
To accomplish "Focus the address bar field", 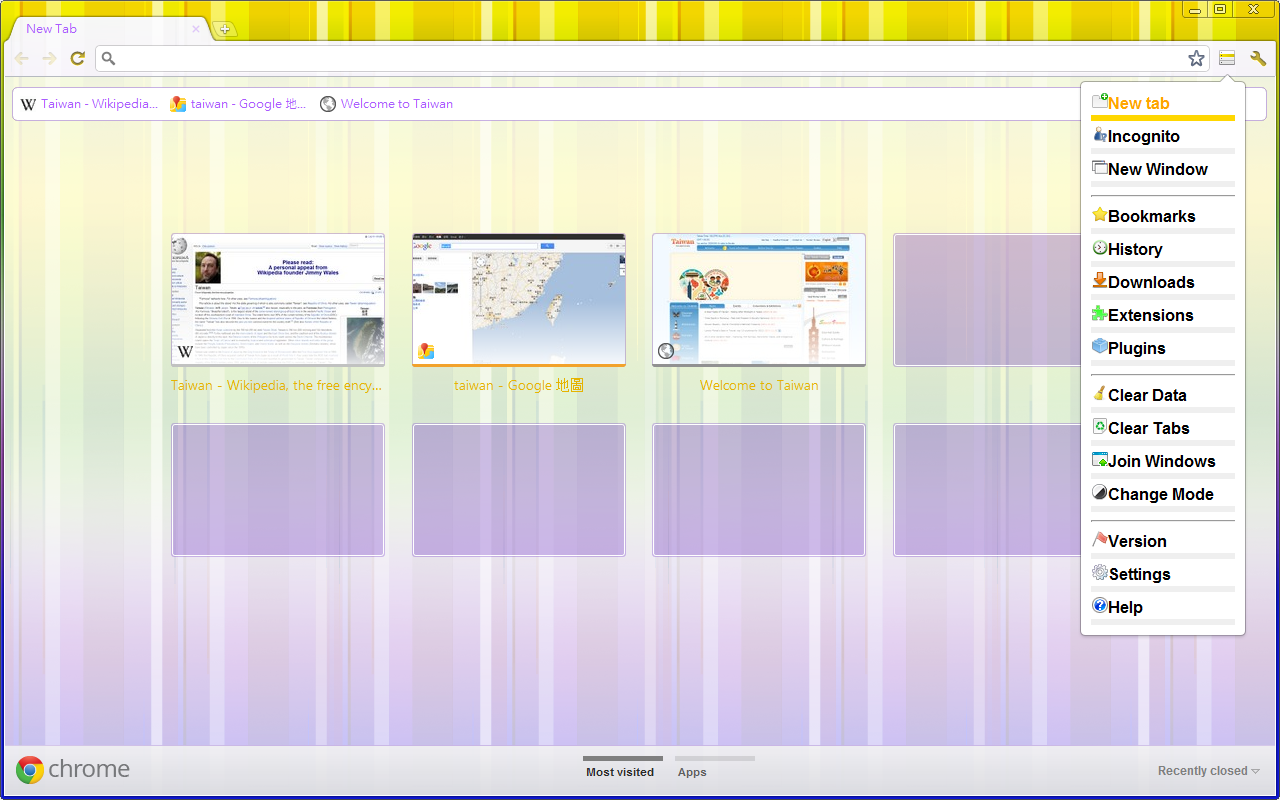I will pyautogui.click(x=652, y=59).
